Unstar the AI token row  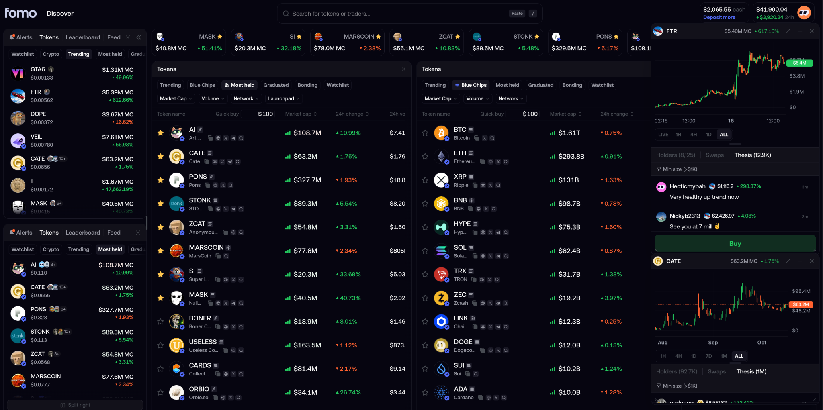161,133
